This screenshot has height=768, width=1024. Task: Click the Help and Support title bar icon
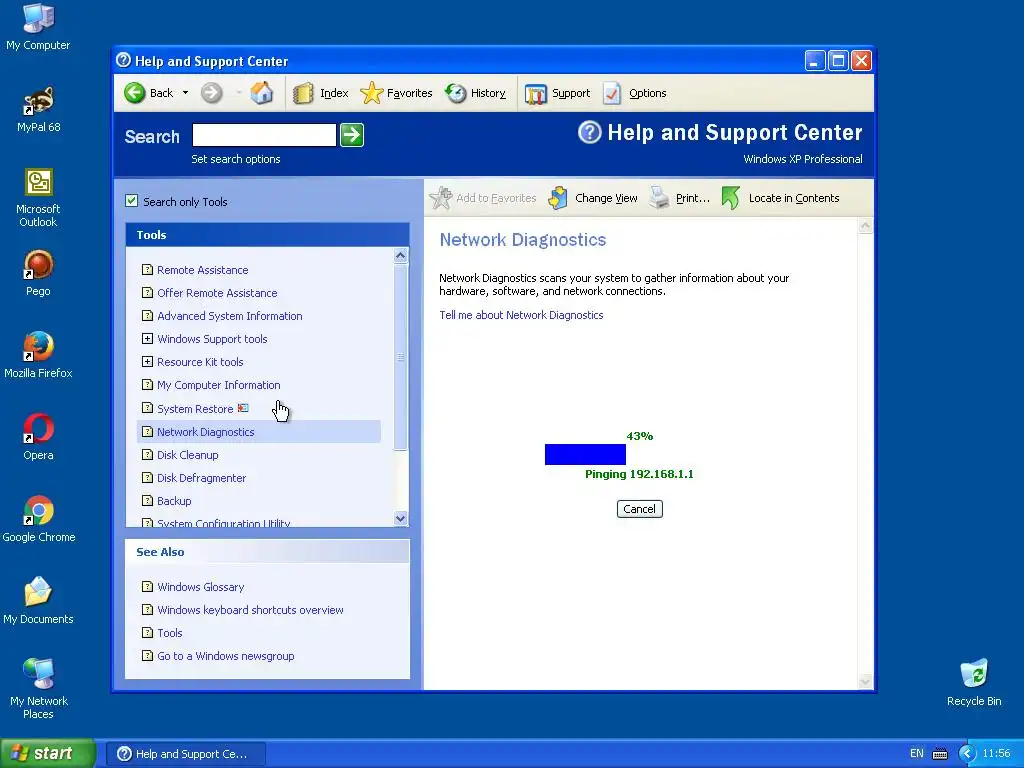pyautogui.click(x=123, y=60)
